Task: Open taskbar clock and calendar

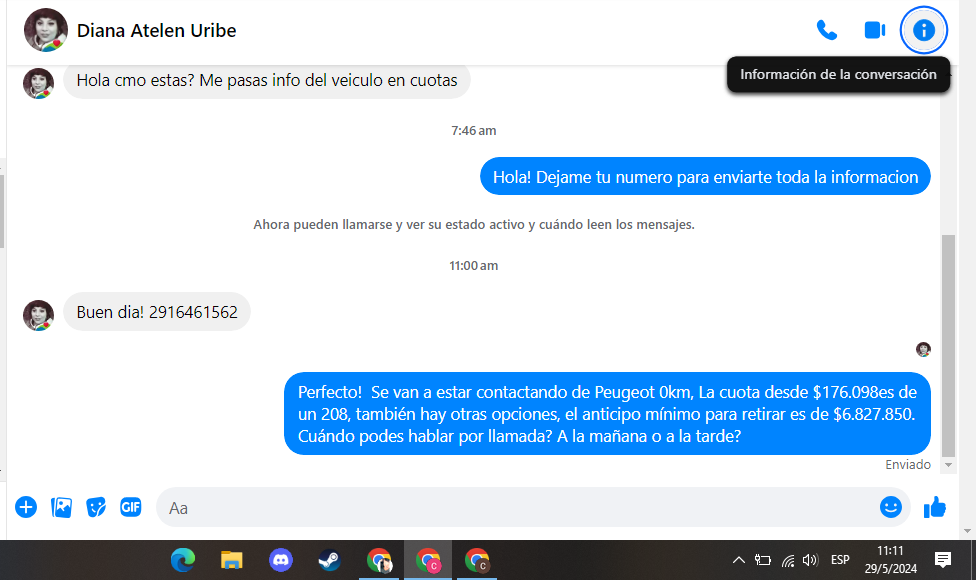Action: tap(890, 560)
